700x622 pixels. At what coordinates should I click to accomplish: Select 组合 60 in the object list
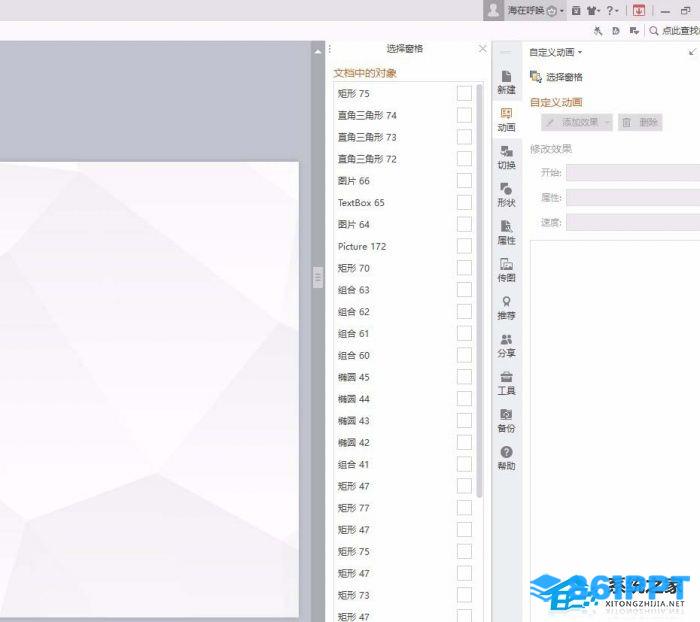pyautogui.click(x=354, y=355)
